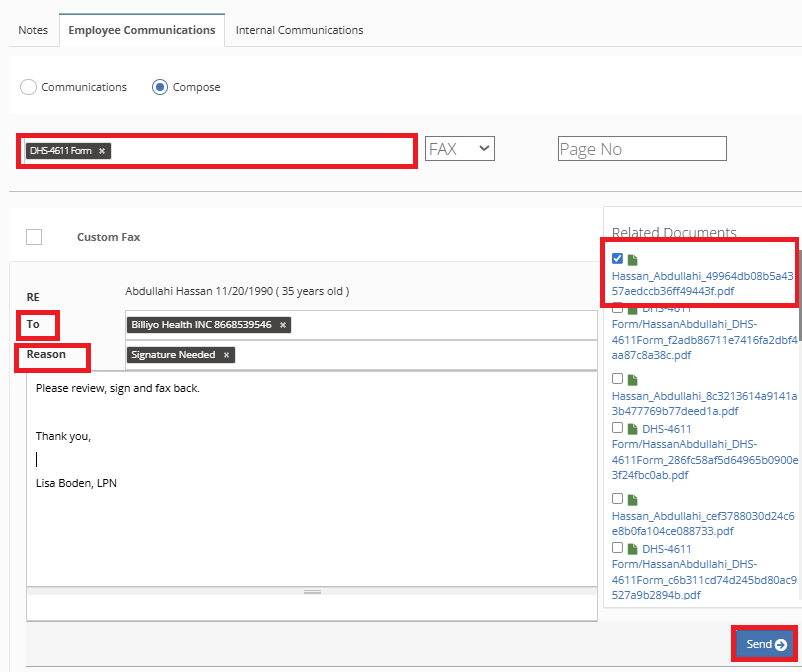Select the Communications radio button
802x672 pixels.
pyautogui.click(x=29, y=87)
